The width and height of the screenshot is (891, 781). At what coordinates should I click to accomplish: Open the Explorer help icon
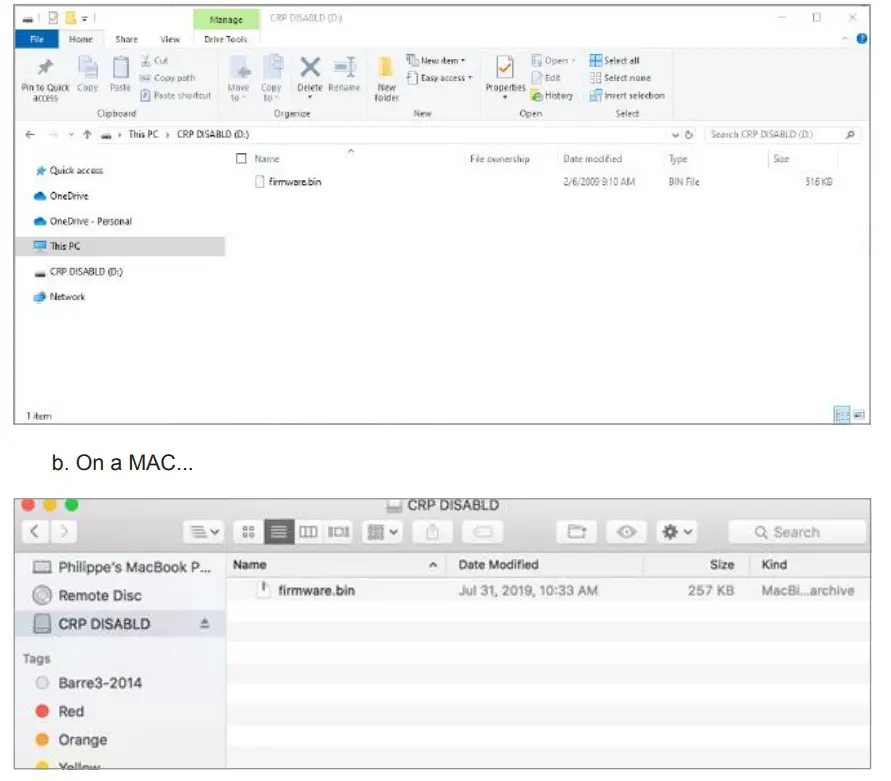(861, 39)
